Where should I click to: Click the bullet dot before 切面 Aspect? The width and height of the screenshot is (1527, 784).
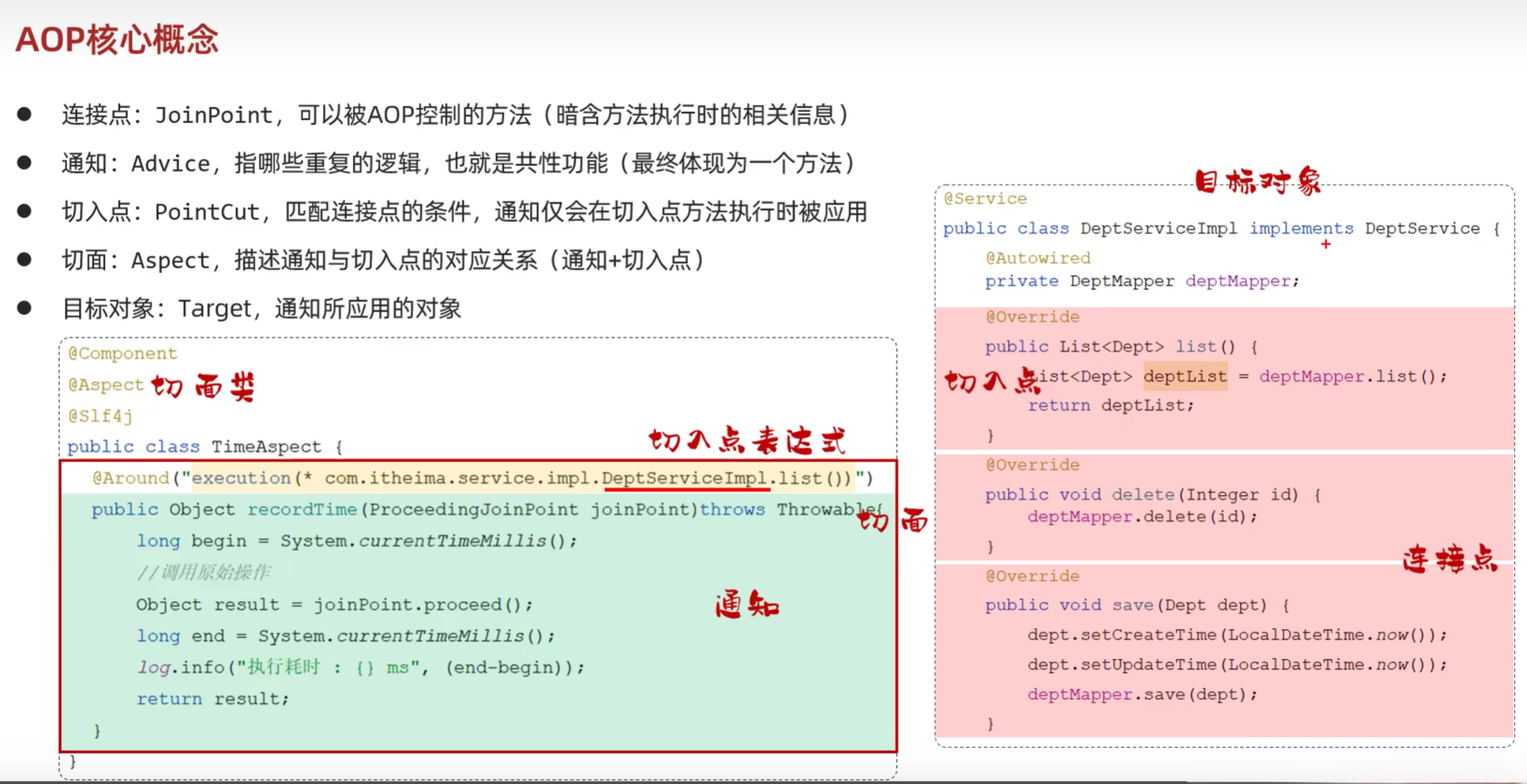25,260
